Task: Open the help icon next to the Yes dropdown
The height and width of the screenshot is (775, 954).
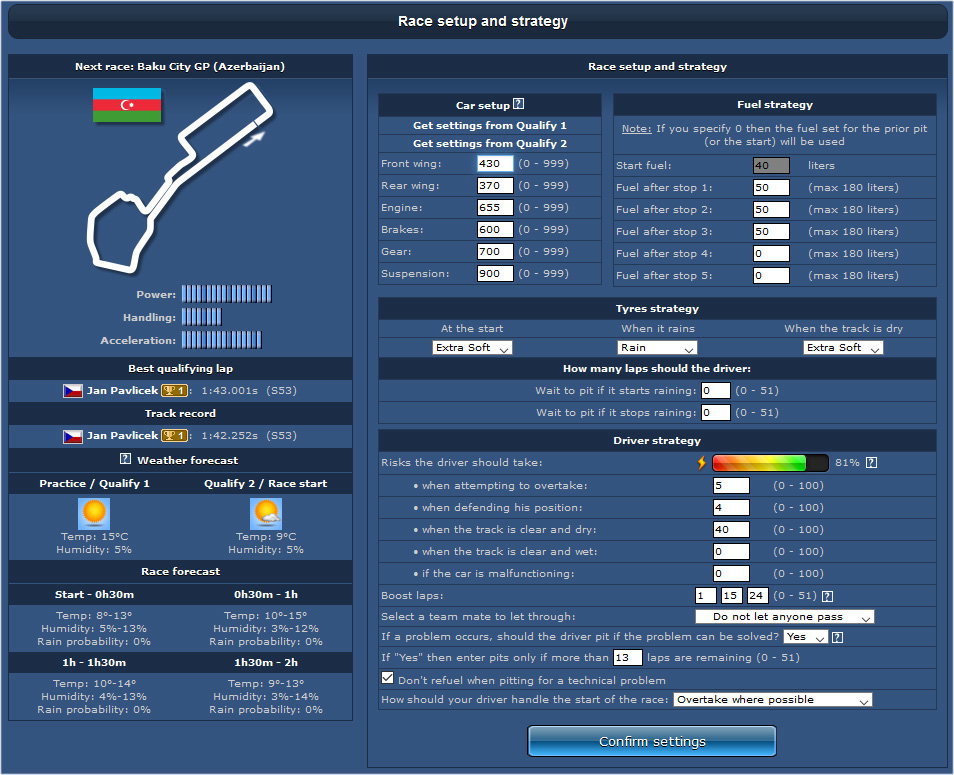Action: [838, 636]
